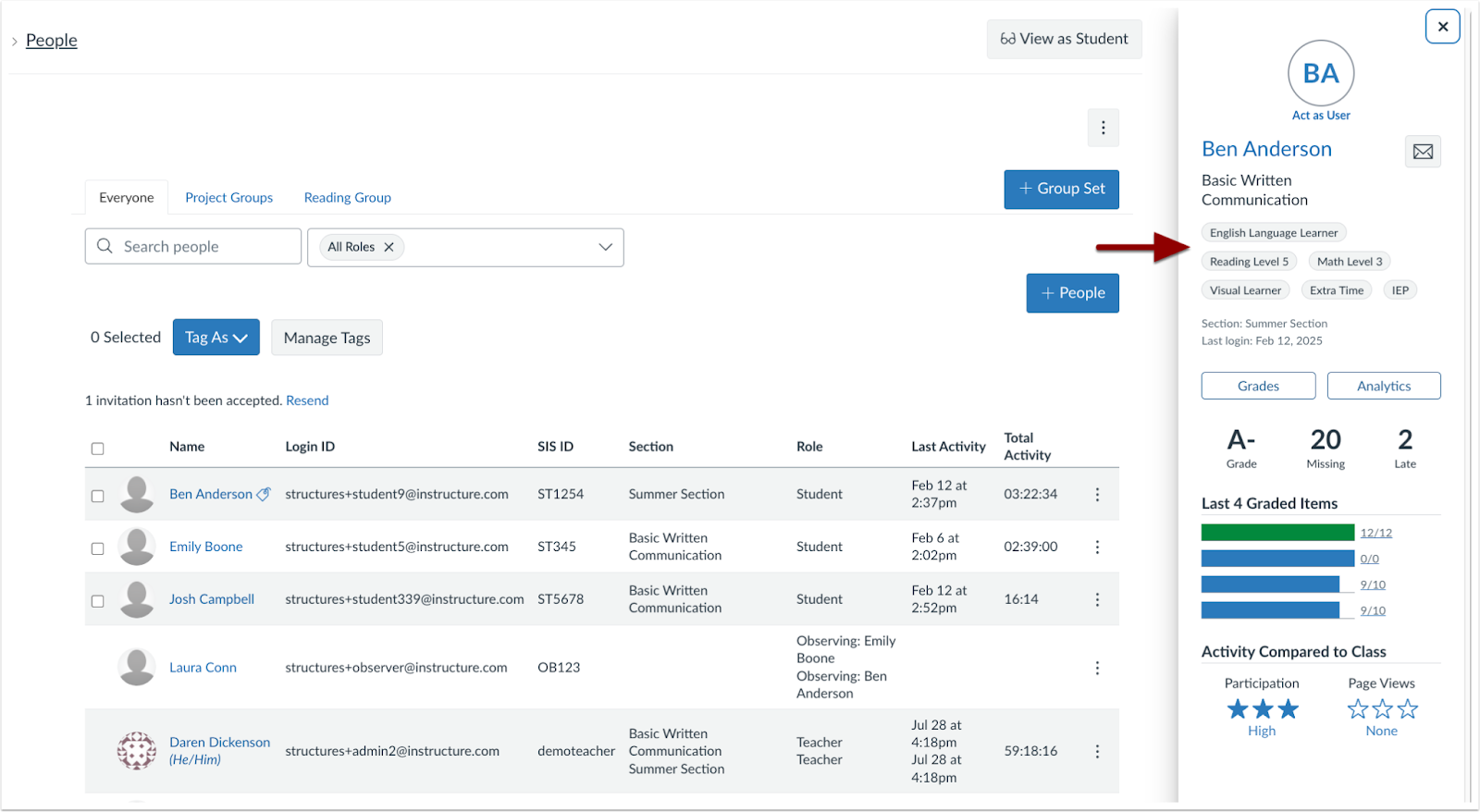This screenshot has height=812, width=1480.
Task: Open Manage Tags
Action: (327, 338)
